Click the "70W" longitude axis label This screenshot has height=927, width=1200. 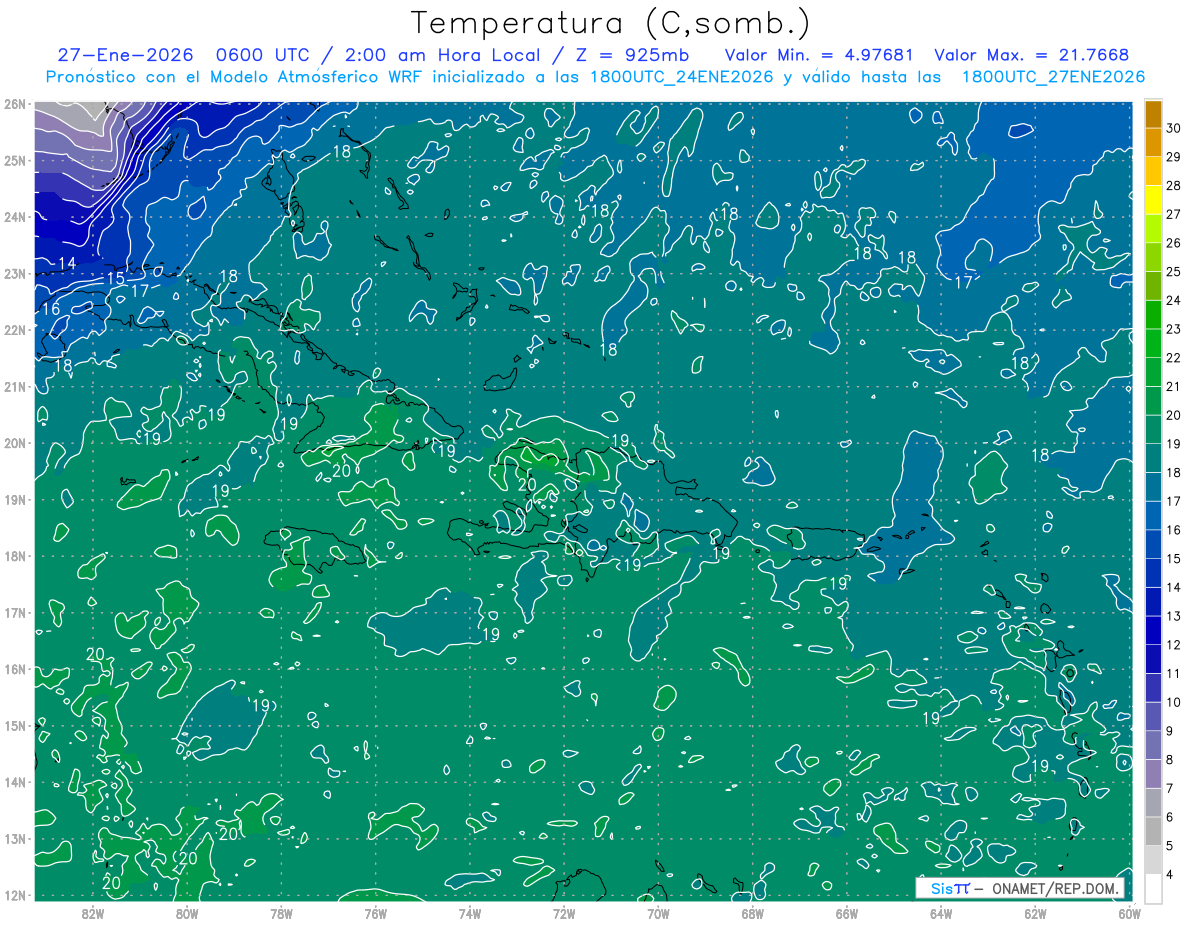658,913
